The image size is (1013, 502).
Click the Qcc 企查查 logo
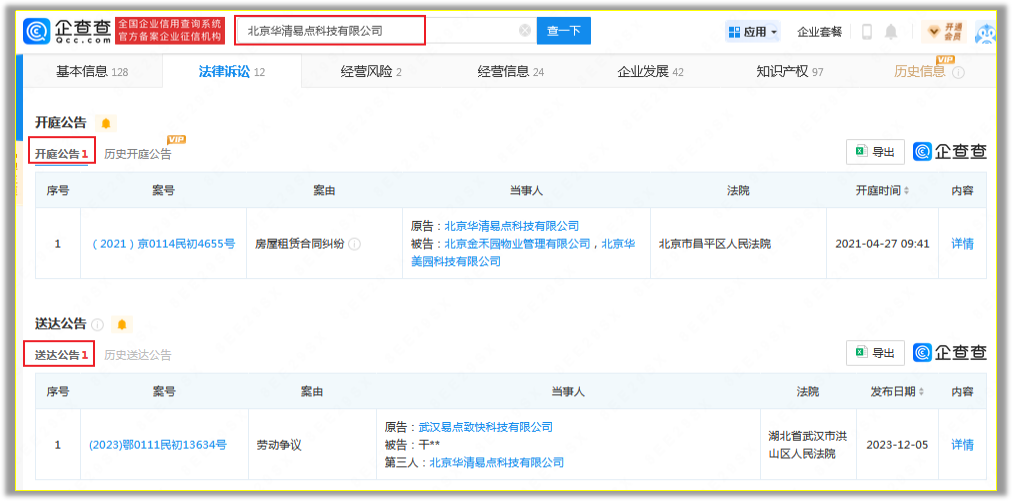(68, 30)
